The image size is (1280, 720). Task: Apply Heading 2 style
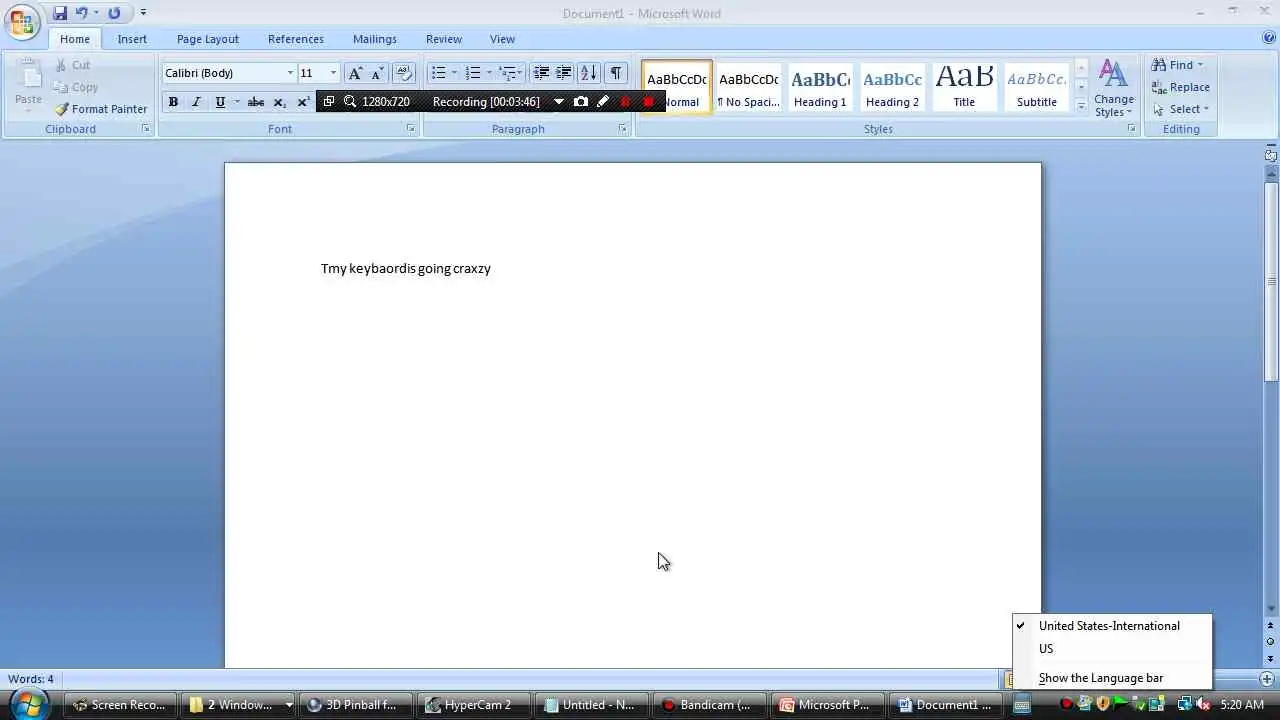[892, 87]
